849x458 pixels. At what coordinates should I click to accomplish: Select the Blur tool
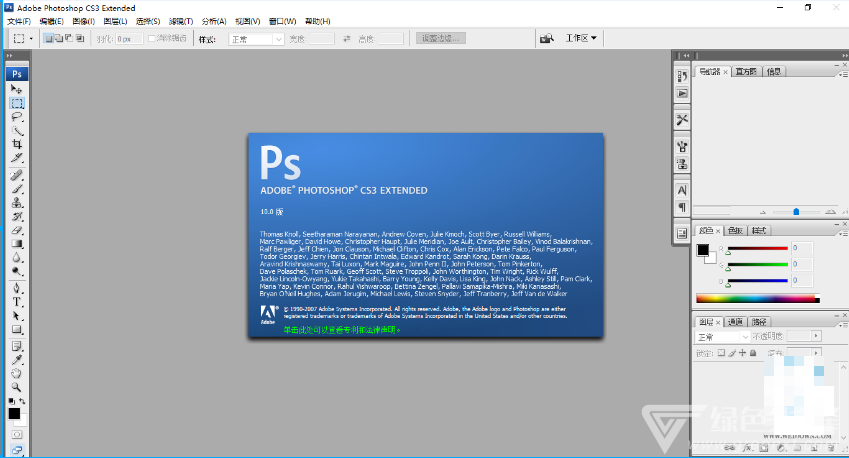coord(17,258)
